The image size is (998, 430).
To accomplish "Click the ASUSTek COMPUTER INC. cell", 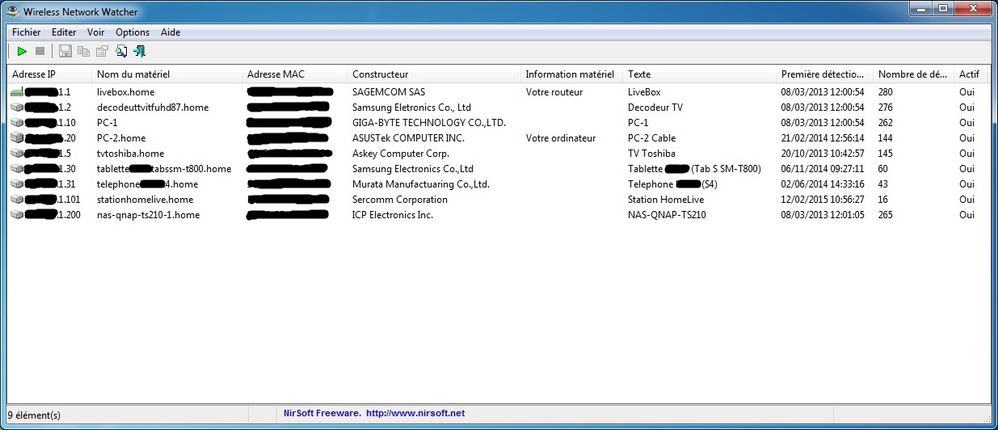I will click(409, 138).
